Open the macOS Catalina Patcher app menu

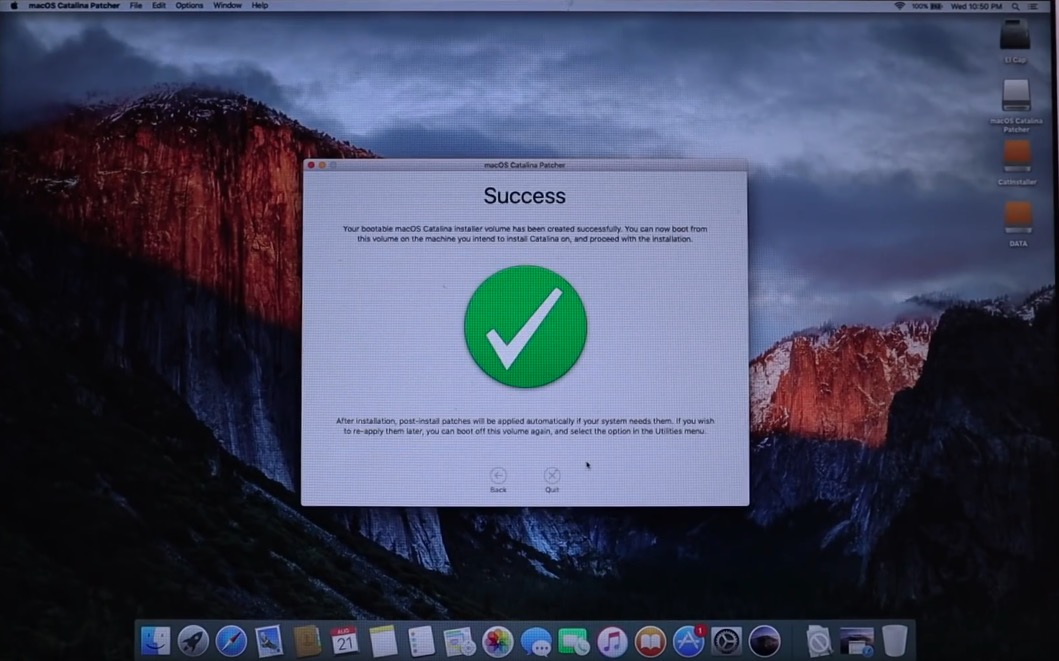pyautogui.click(x=74, y=5)
